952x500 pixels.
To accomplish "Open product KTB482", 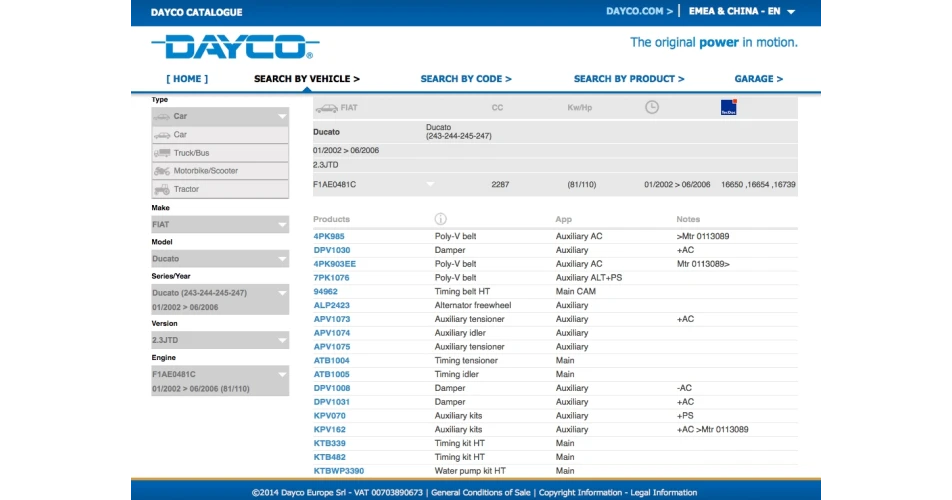I will (330, 458).
